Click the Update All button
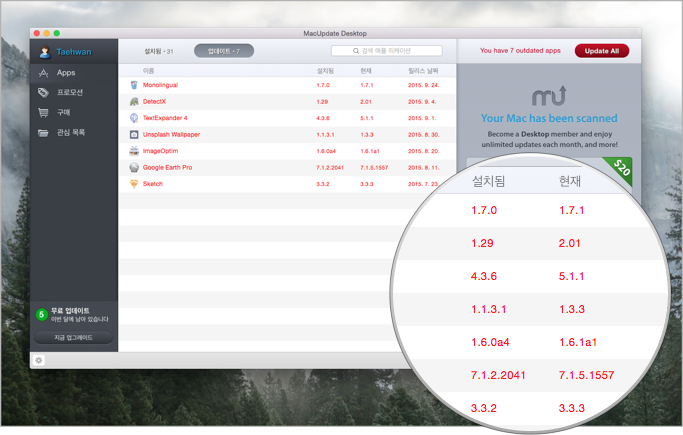This screenshot has height=435, width=683. point(602,51)
